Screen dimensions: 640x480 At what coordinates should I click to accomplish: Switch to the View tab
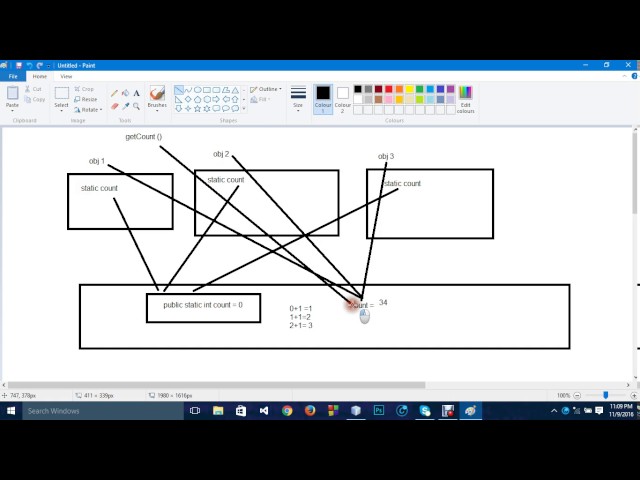(x=66, y=76)
